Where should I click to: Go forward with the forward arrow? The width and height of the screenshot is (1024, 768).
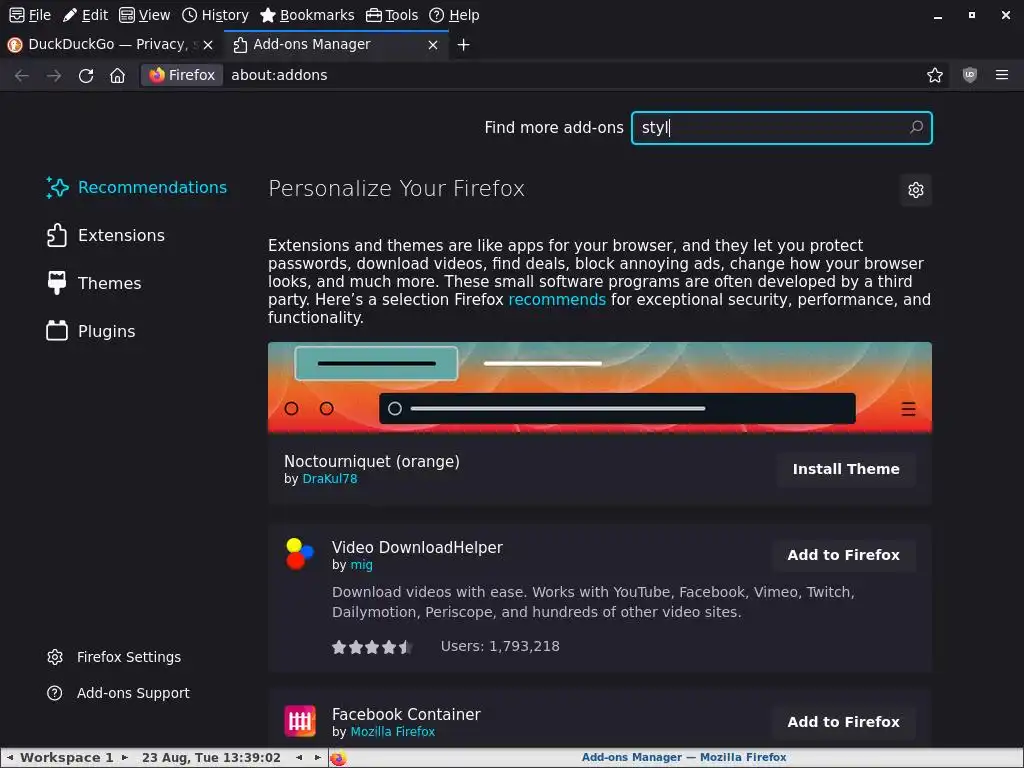pos(54,76)
